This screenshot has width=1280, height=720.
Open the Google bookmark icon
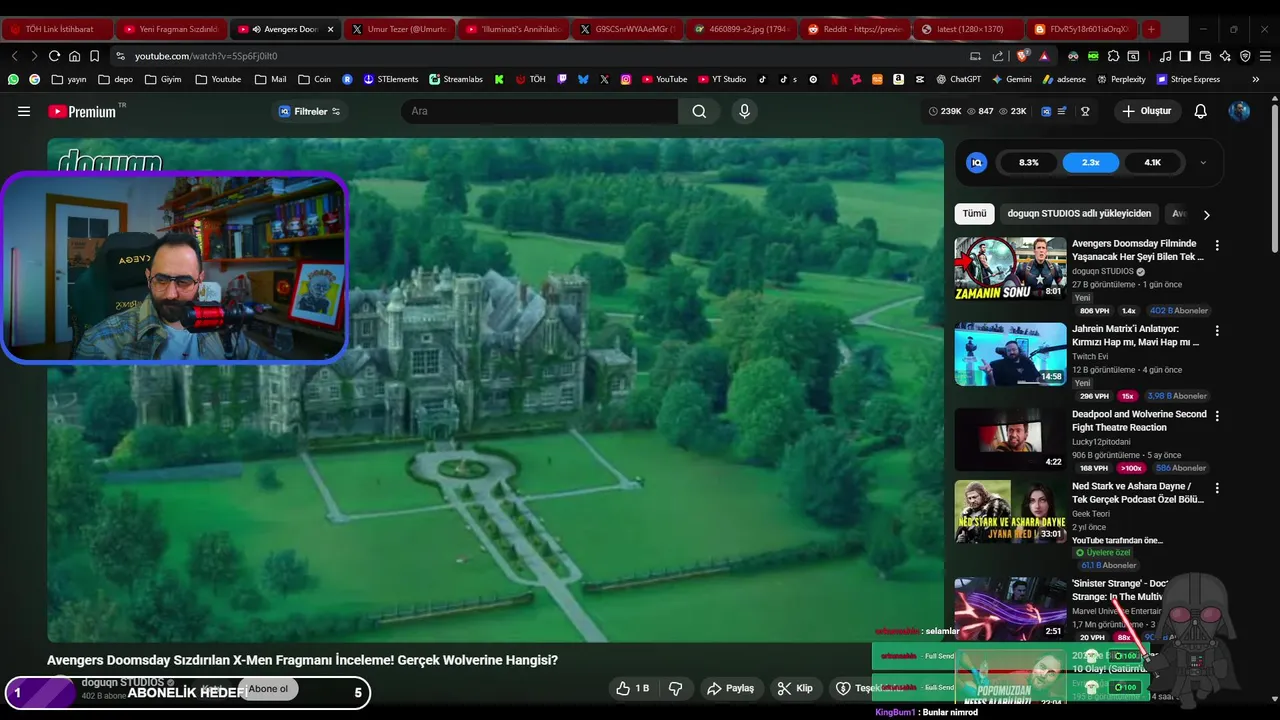34,79
